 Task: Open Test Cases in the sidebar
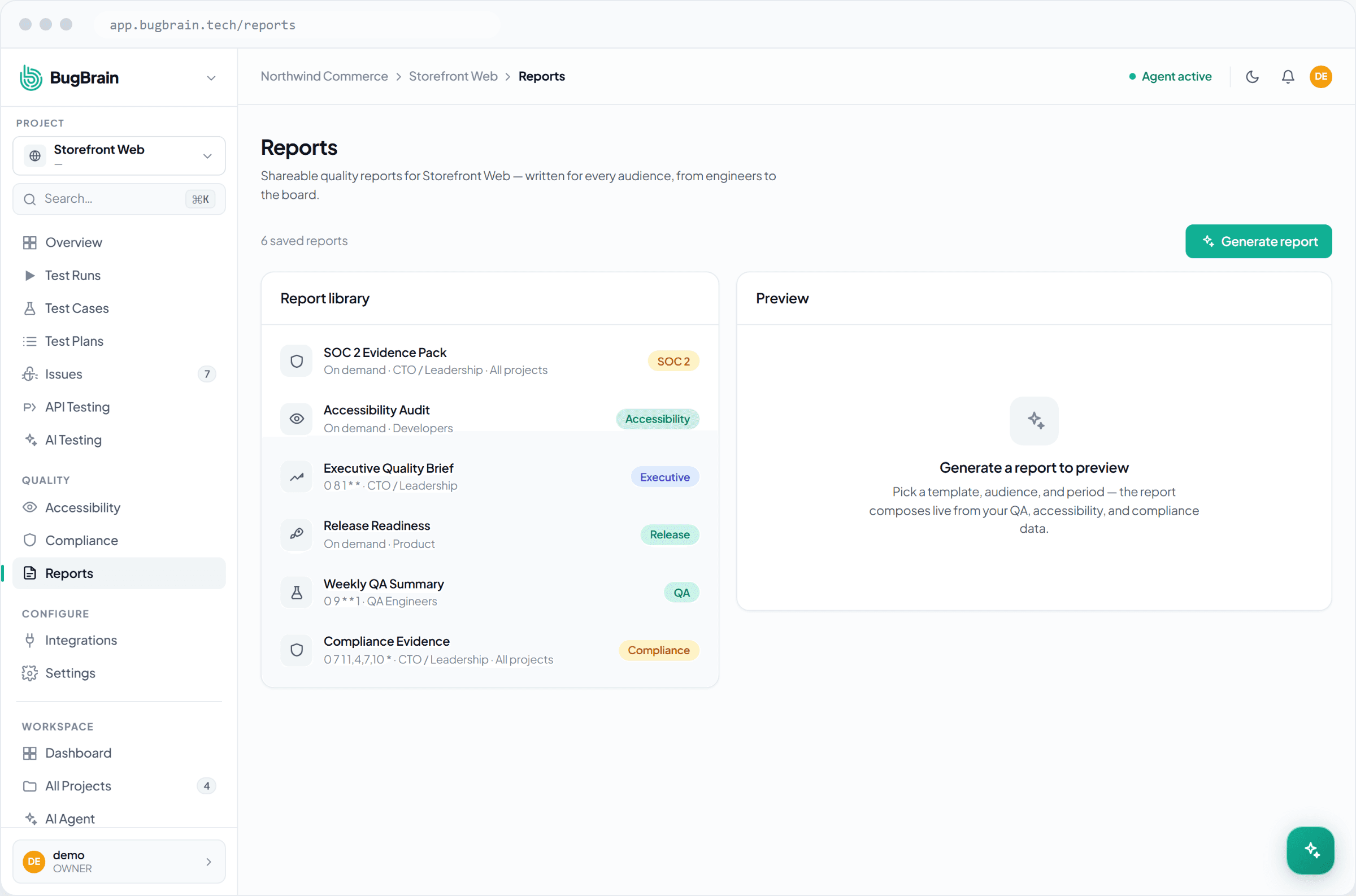pyautogui.click(x=119, y=308)
